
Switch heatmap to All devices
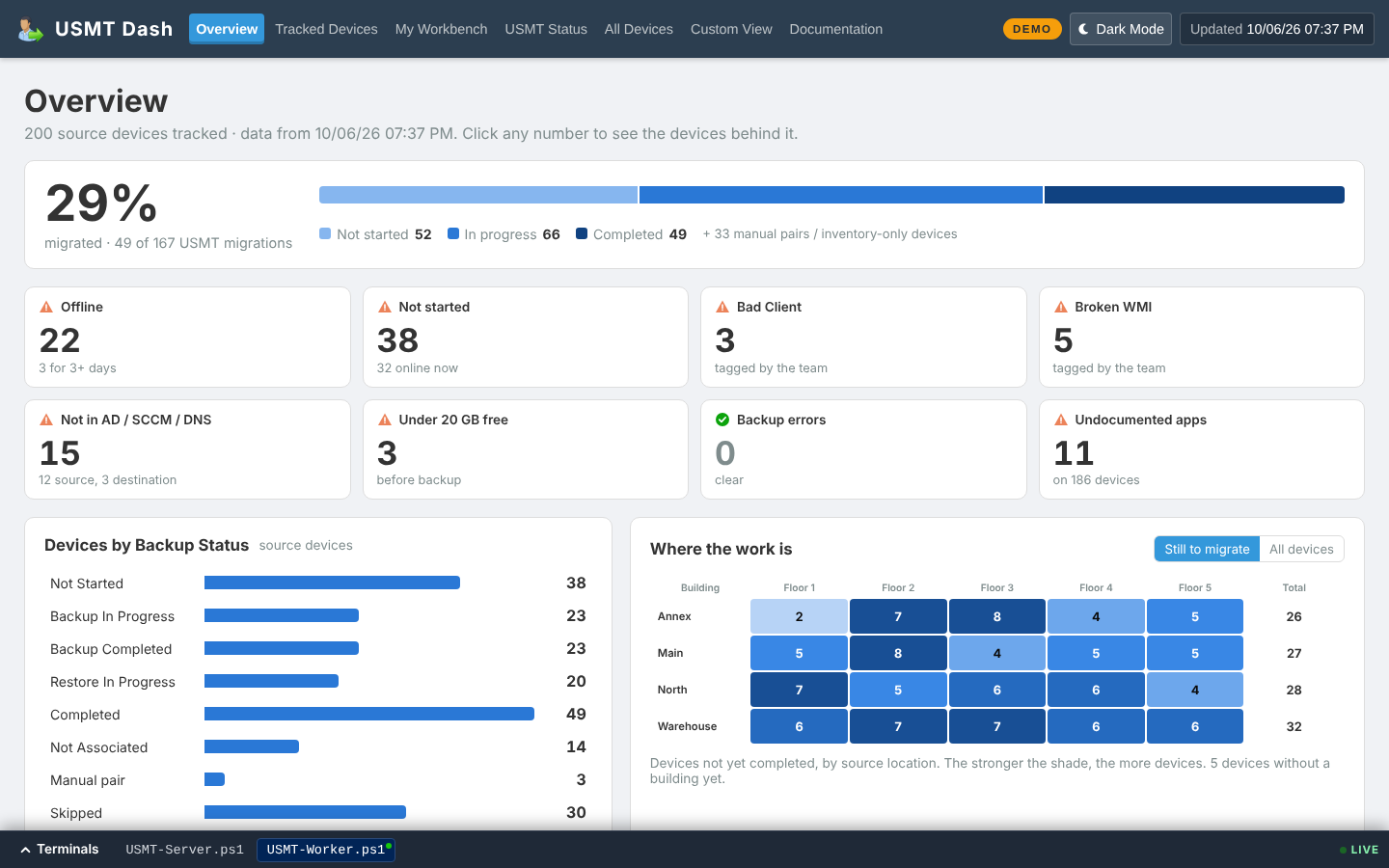click(x=1301, y=549)
